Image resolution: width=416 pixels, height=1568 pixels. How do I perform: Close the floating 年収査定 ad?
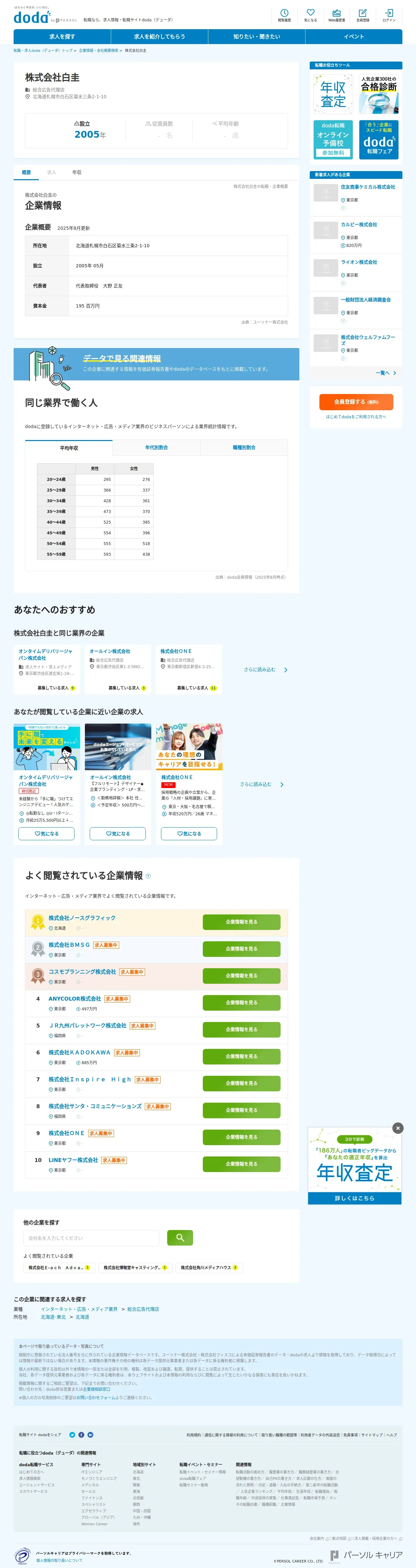[x=398, y=1128]
